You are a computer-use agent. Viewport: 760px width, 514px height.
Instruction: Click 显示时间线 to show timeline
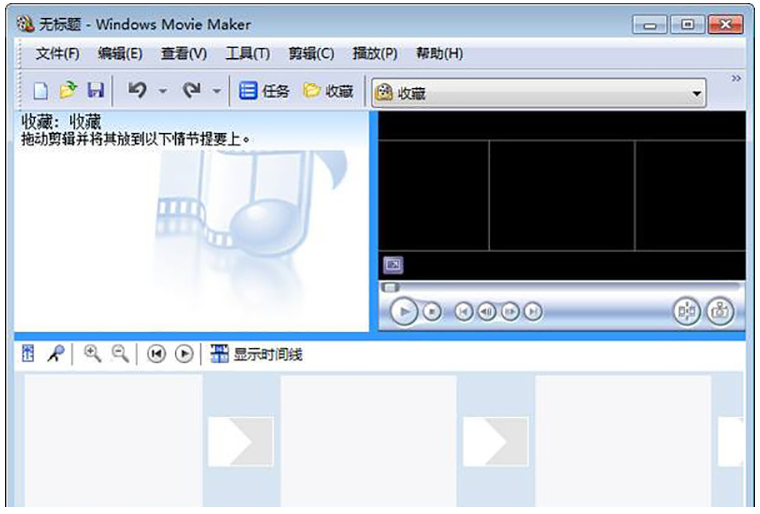[x=256, y=354]
